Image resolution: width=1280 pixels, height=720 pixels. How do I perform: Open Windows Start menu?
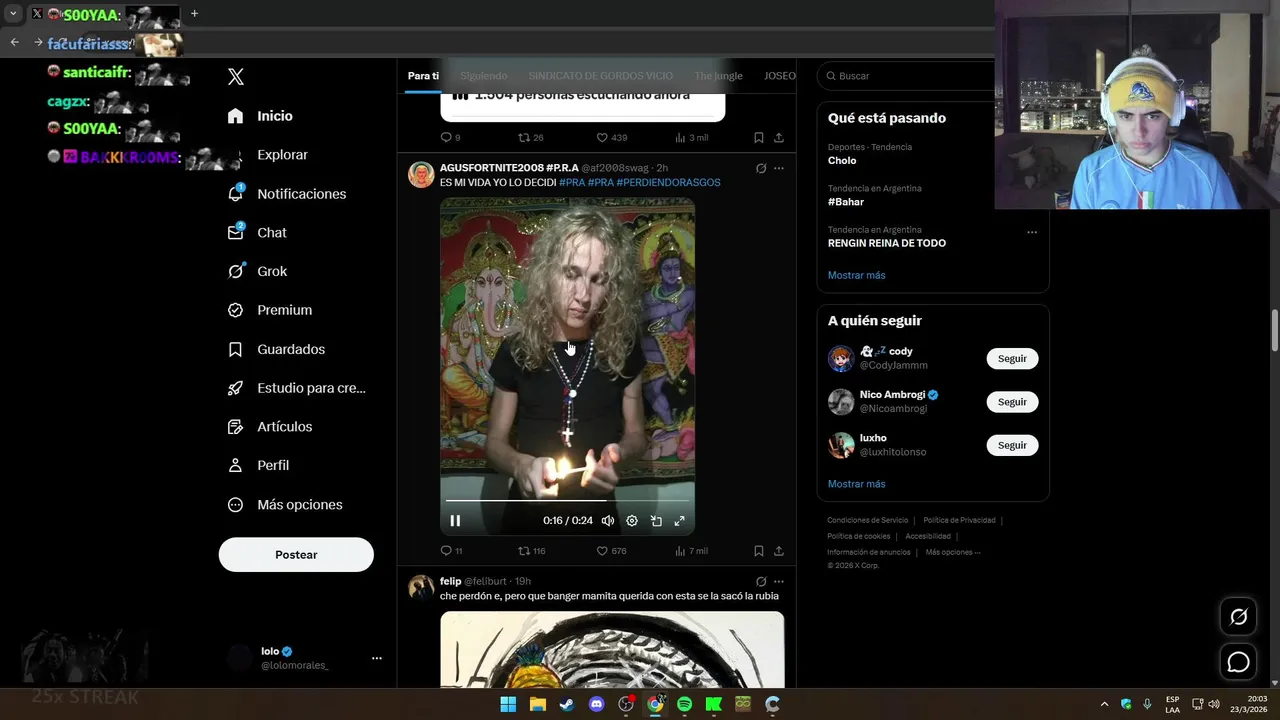[x=508, y=704]
